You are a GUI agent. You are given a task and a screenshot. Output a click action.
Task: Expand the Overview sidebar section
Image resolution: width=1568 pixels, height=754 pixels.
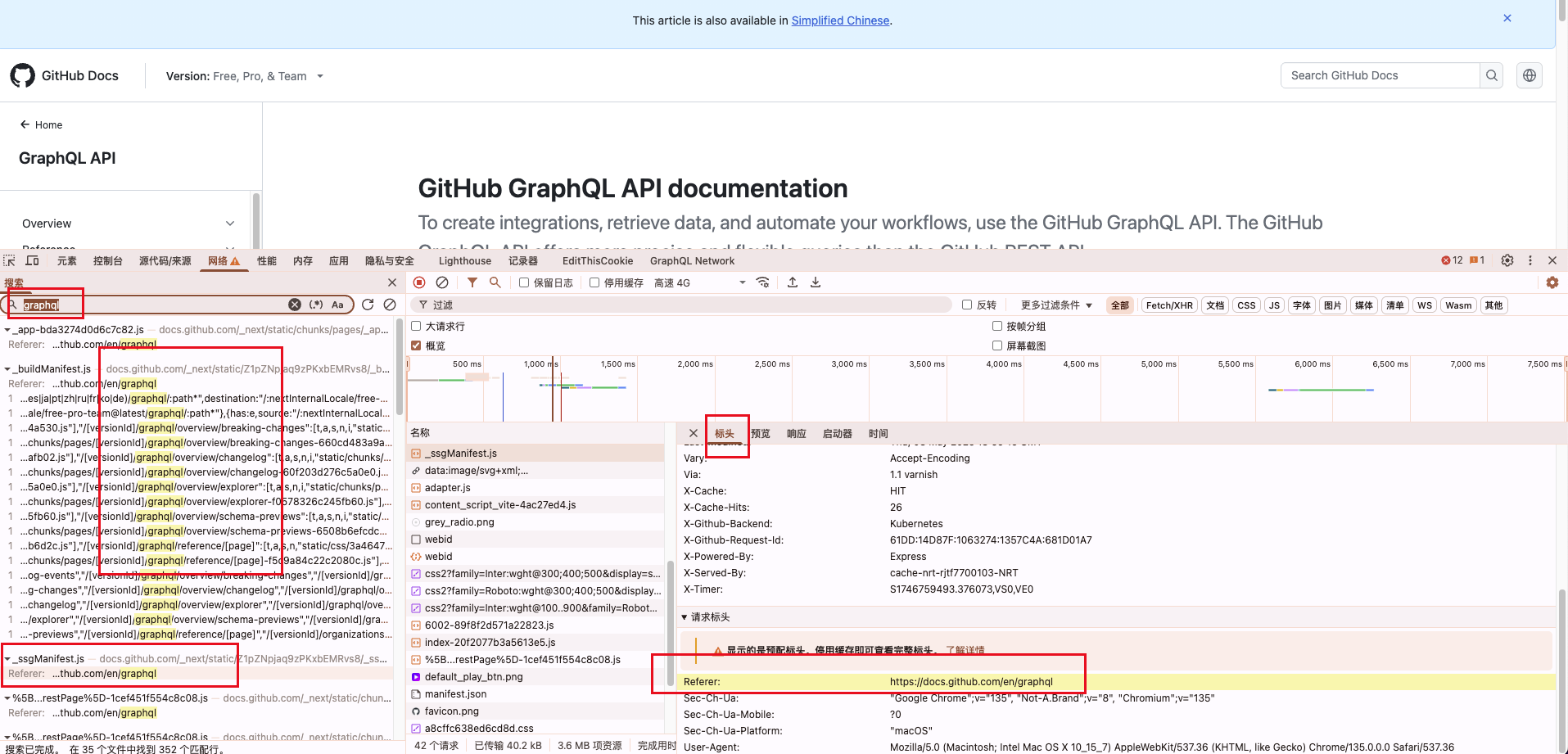tap(129, 223)
